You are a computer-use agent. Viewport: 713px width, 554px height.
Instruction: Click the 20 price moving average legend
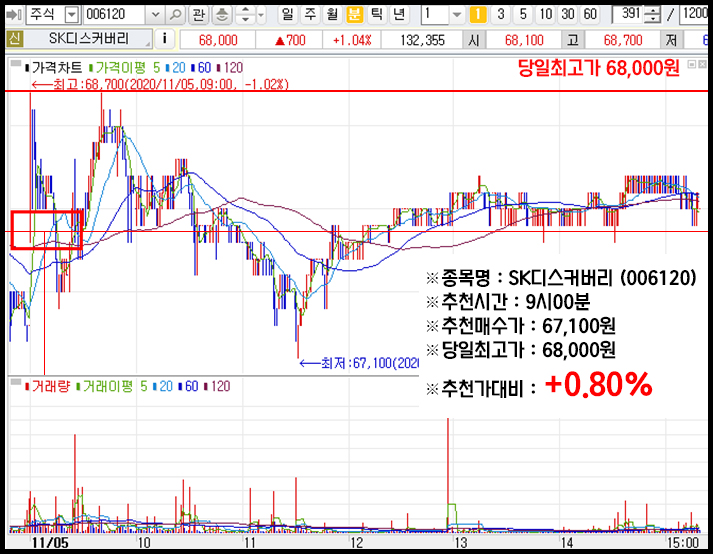(176, 68)
